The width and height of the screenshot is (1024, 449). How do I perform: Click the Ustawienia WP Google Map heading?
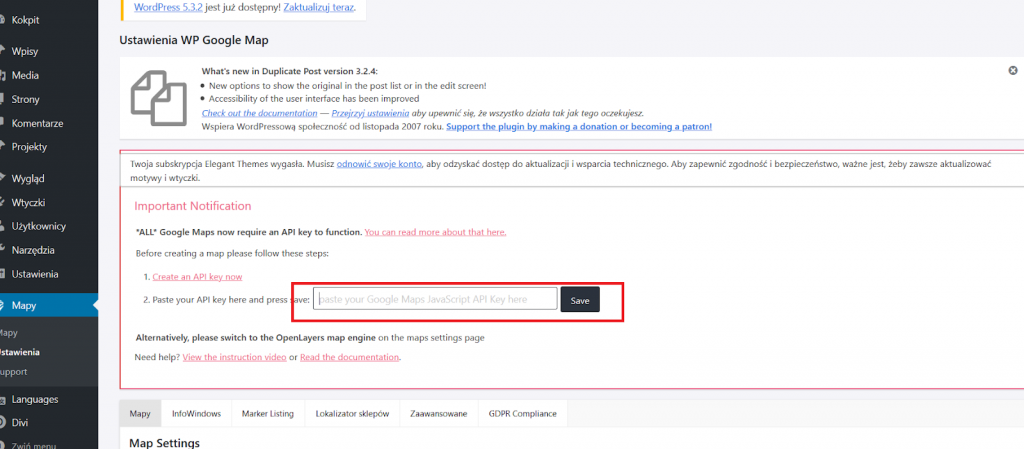click(194, 40)
